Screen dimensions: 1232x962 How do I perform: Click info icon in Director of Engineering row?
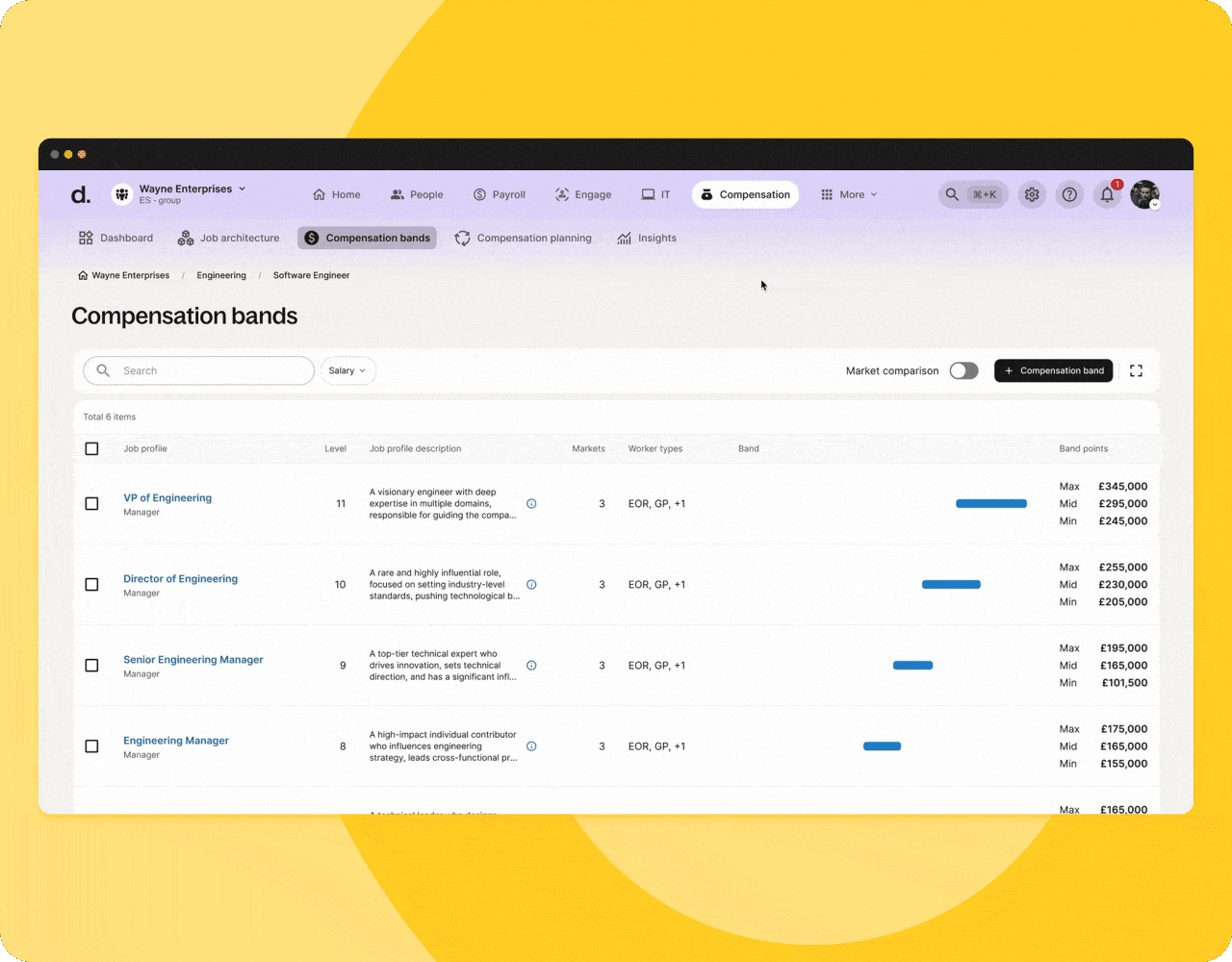531,584
